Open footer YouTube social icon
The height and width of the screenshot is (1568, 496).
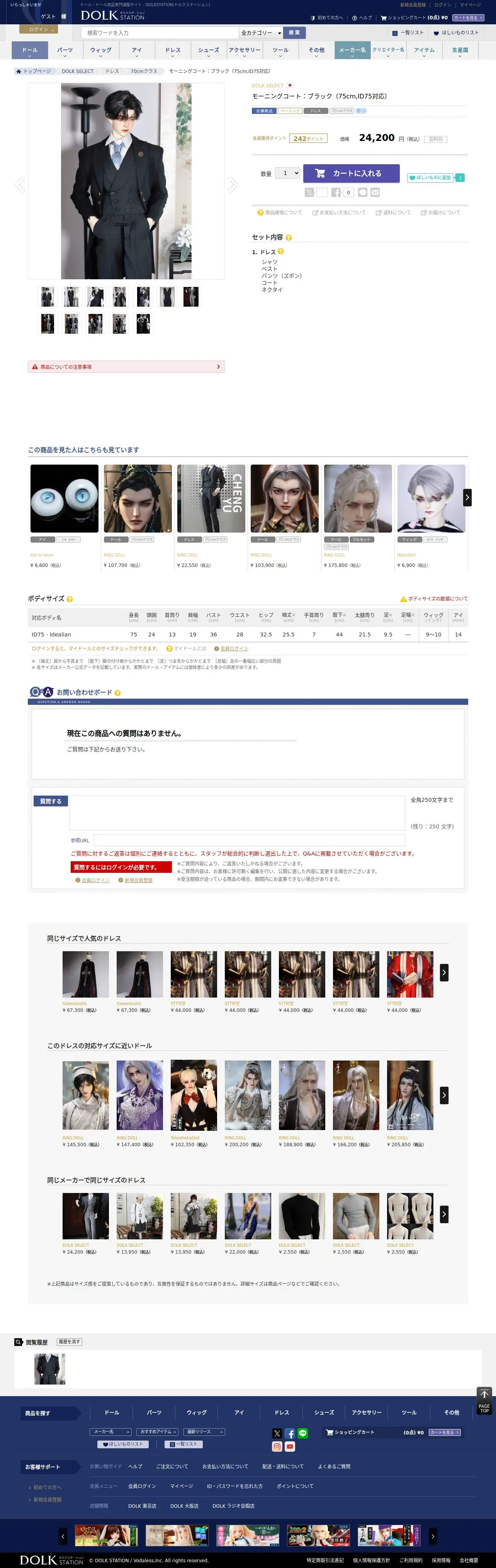290,1446
